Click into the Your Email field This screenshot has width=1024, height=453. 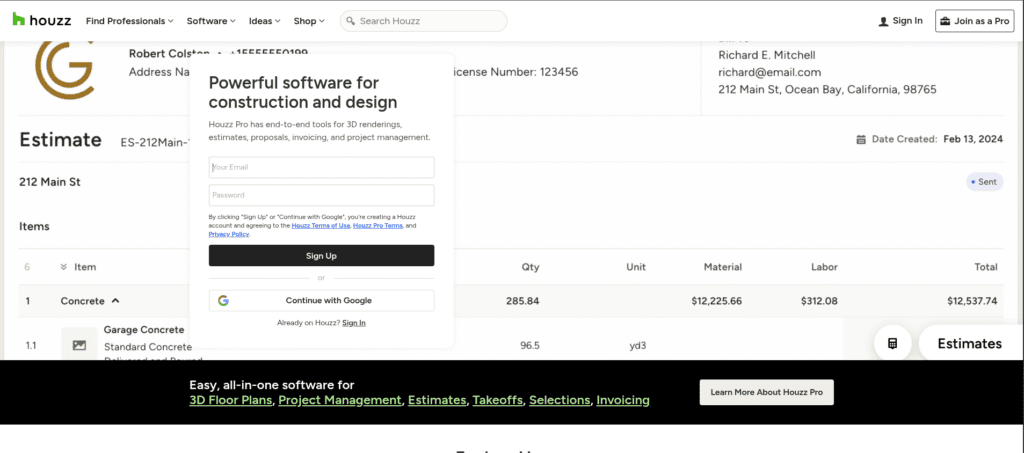[321, 167]
